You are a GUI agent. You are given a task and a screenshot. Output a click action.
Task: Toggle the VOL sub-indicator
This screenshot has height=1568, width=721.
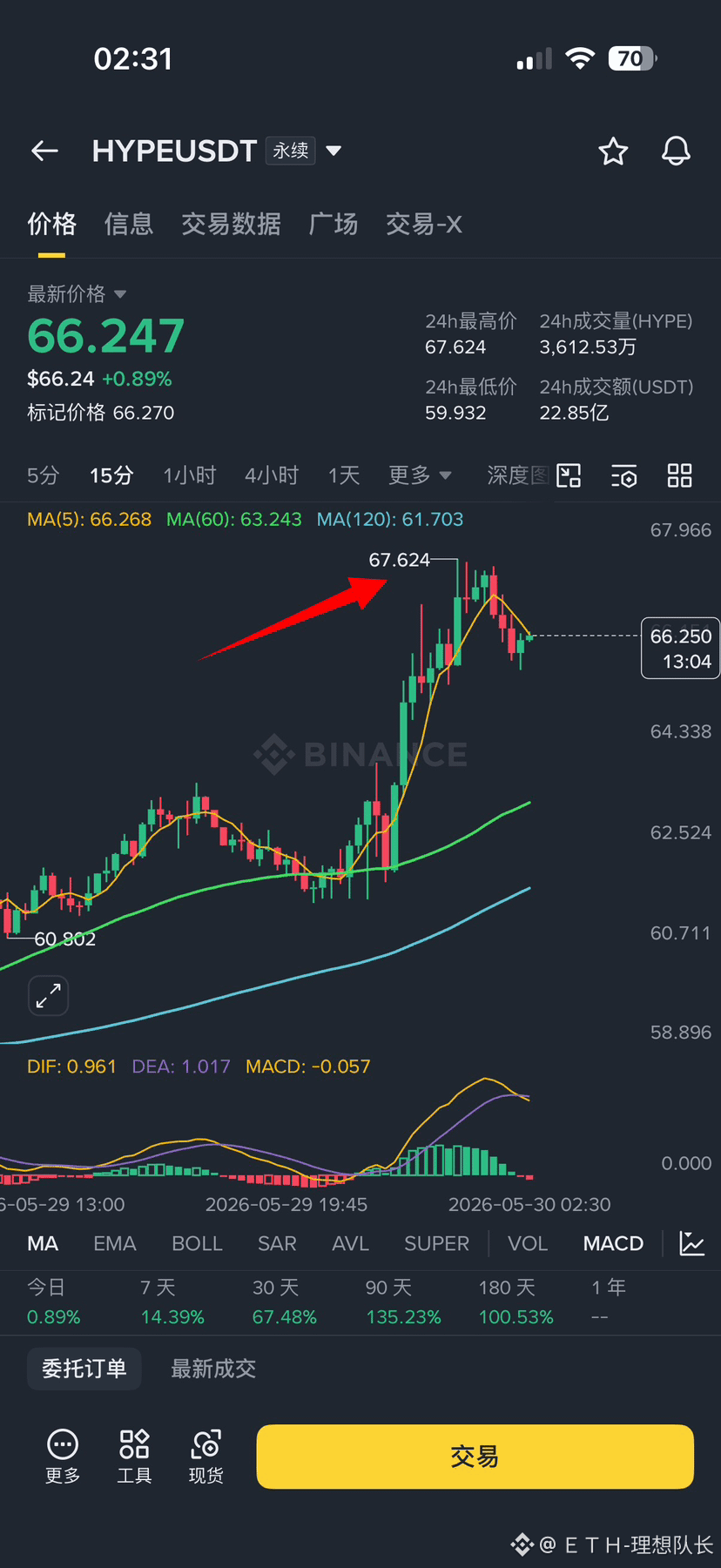[x=528, y=1243]
